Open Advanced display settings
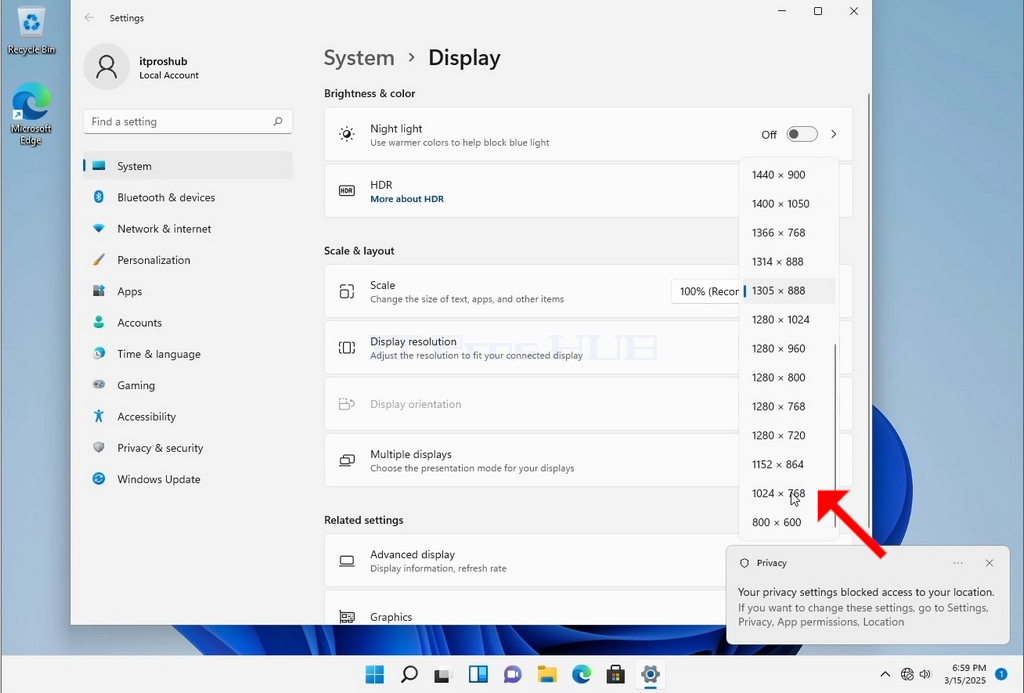The height and width of the screenshot is (693, 1024). pos(526,560)
